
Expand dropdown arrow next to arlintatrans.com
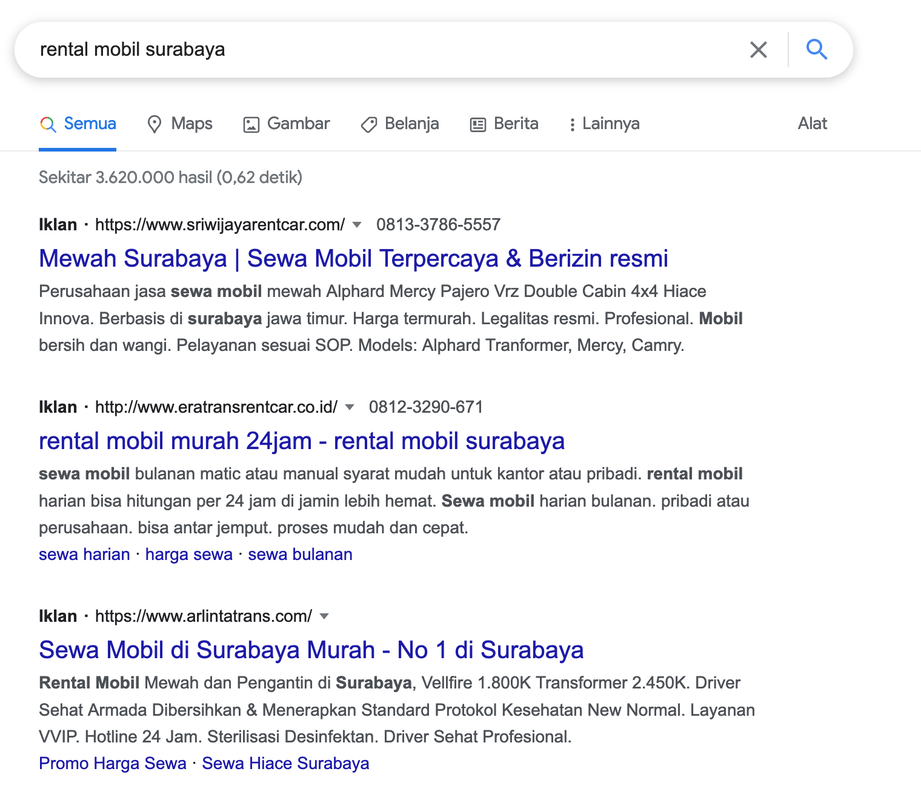click(x=324, y=616)
